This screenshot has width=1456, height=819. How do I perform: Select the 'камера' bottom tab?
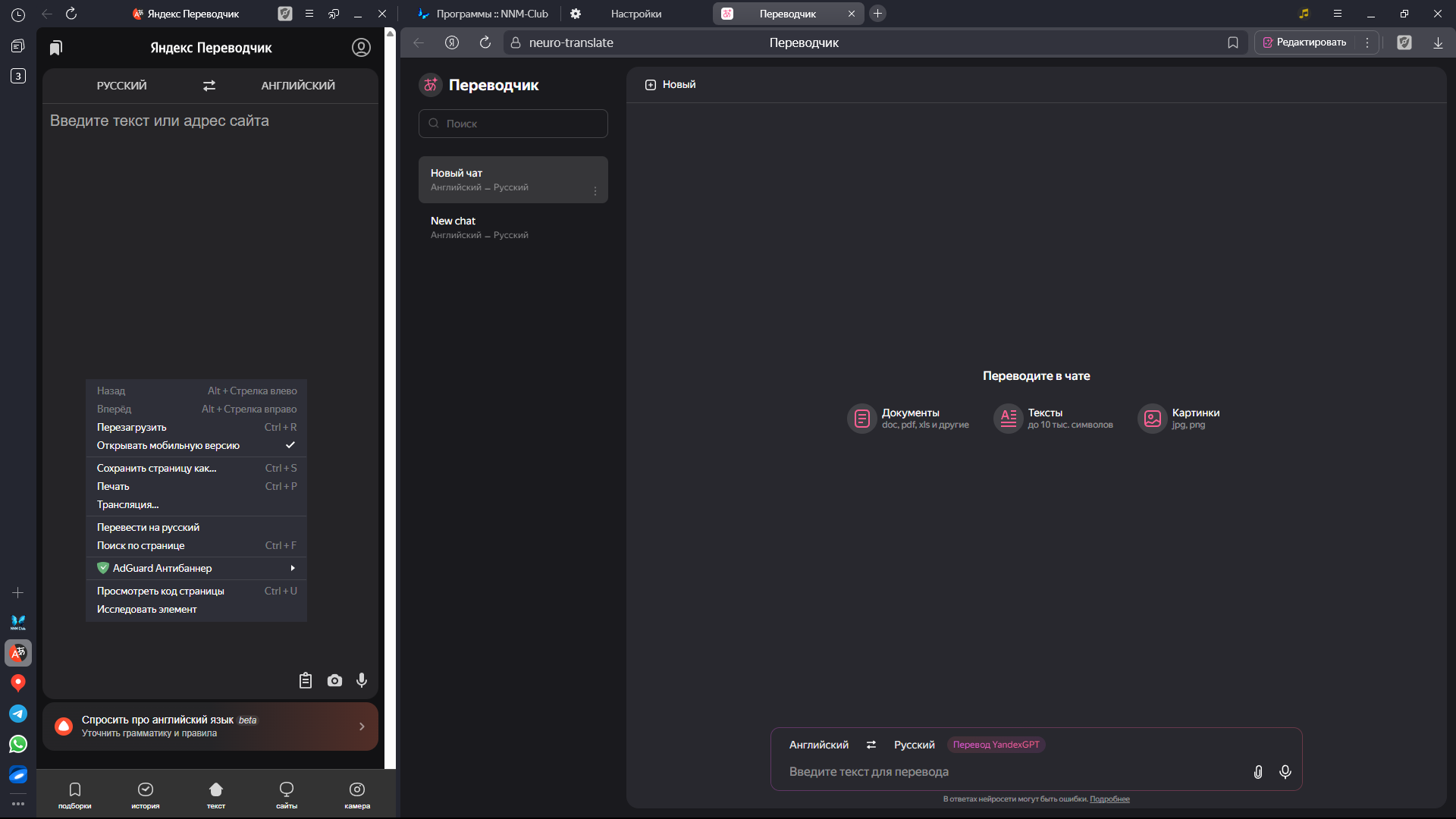pyautogui.click(x=357, y=795)
